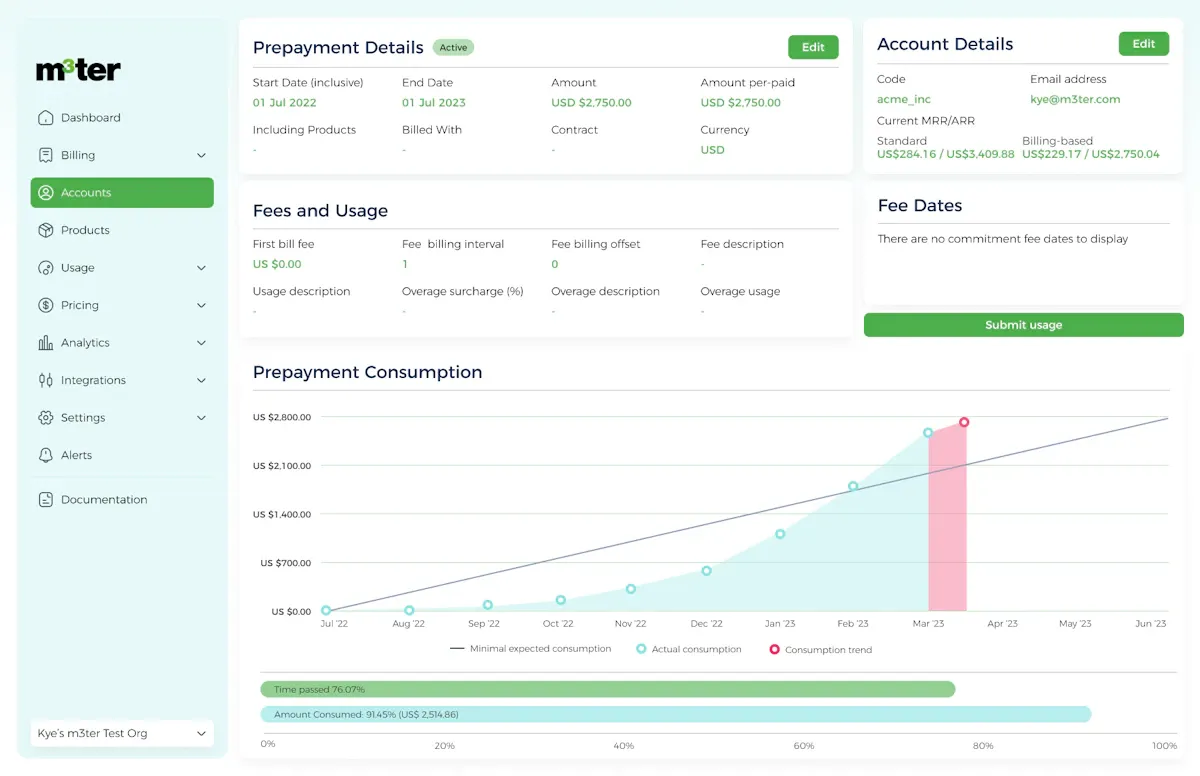Expand the Analytics menu chevron
Image resolution: width=1200 pixels, height=776 pixels.
pyautogui.click(x=201, y=343)
